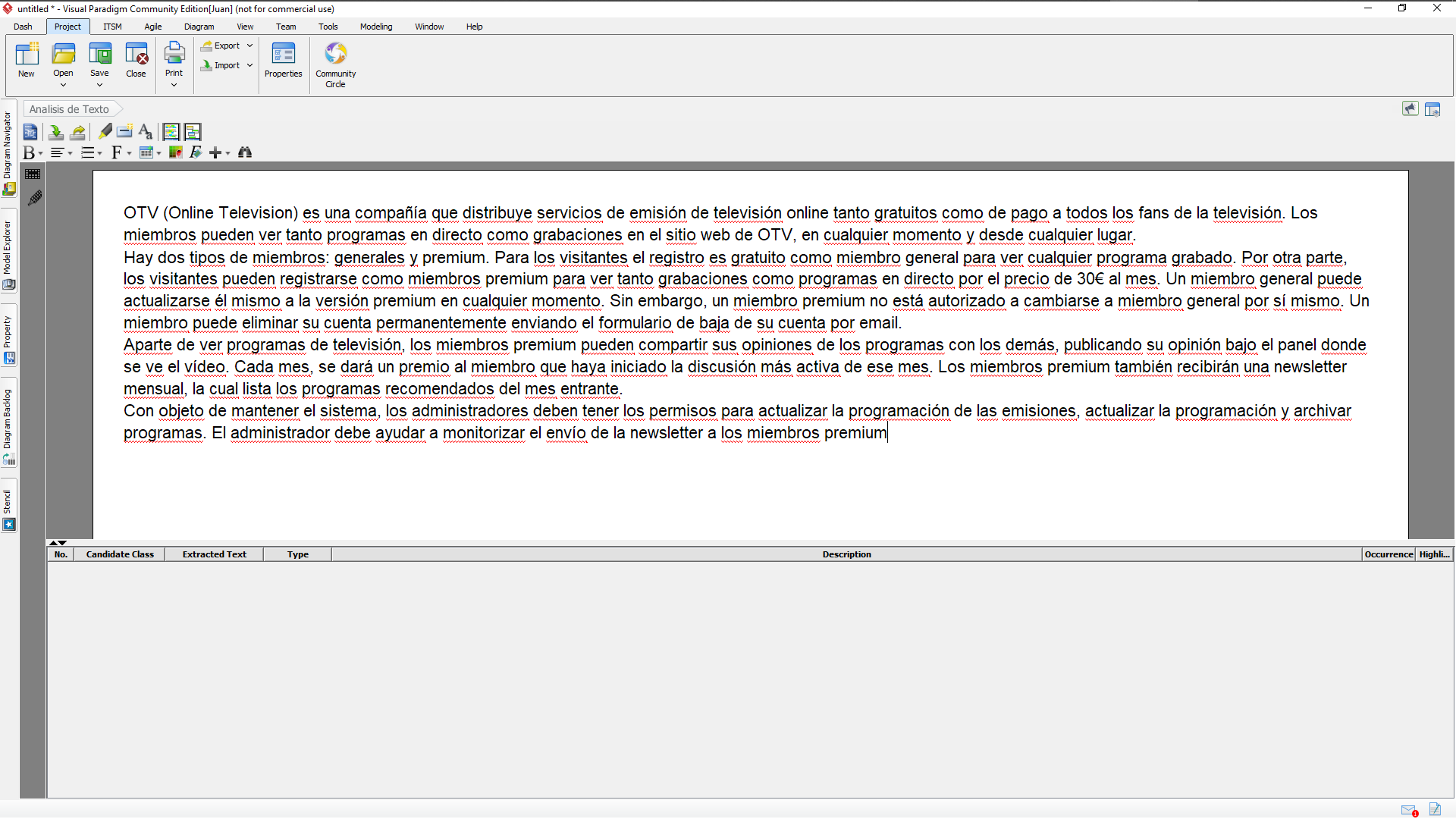Expand the Bold style dropdown arrow

click(40, 153)
